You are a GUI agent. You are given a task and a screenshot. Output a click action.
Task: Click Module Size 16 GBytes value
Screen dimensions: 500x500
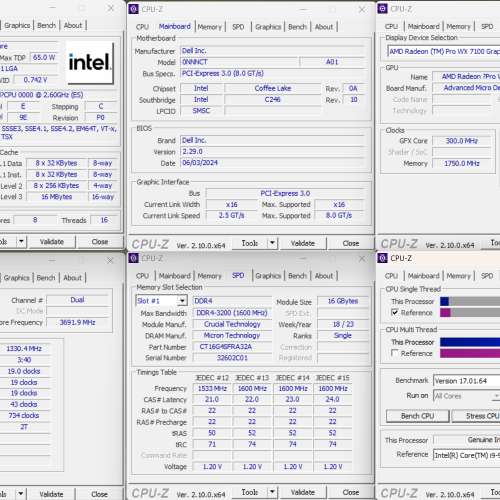343,301
